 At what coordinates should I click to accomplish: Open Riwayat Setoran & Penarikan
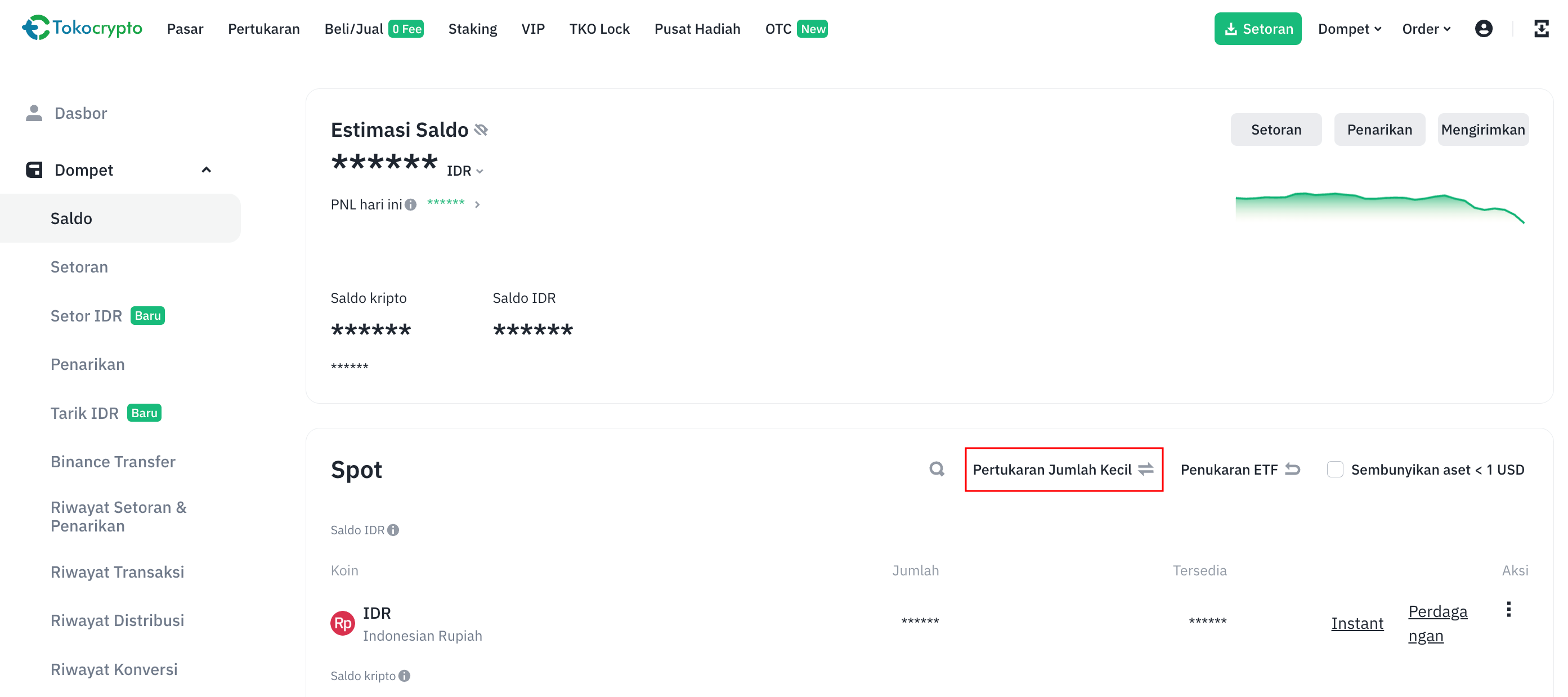[x=118, y=516]
